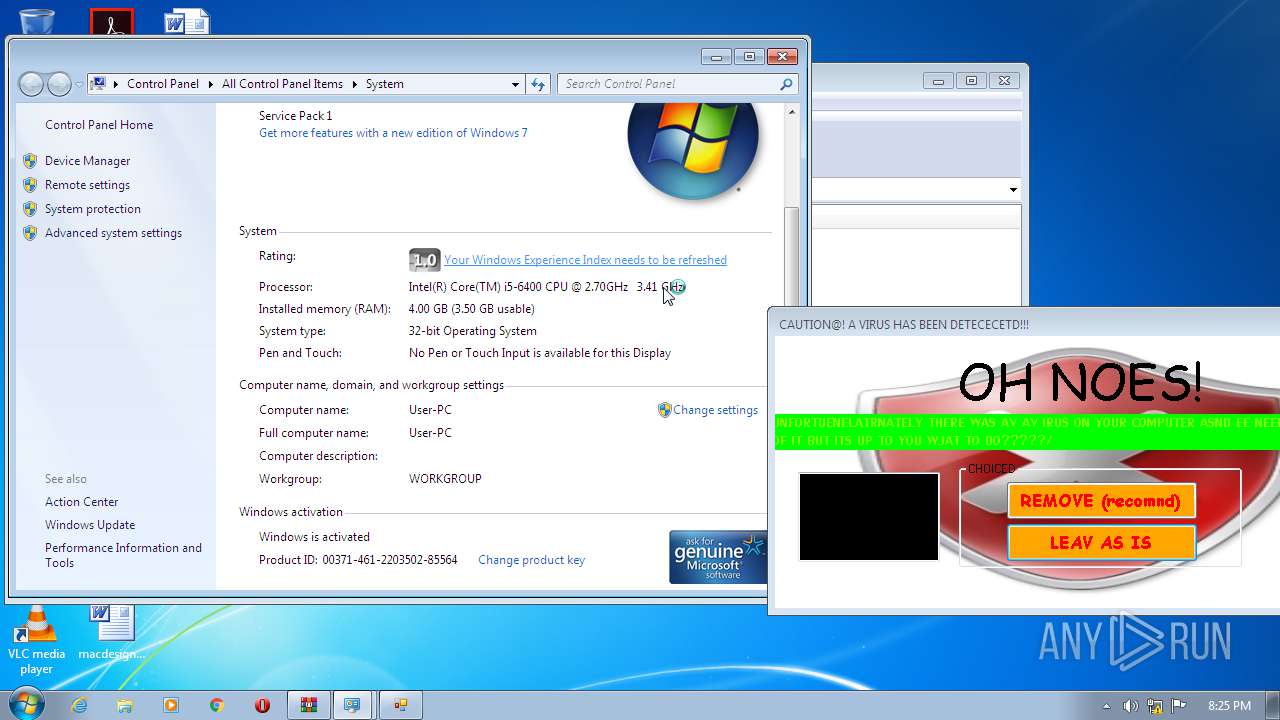Open Remote settings link
The image size is (1280, 720).
pyautogui.click(x=87, y=185)
